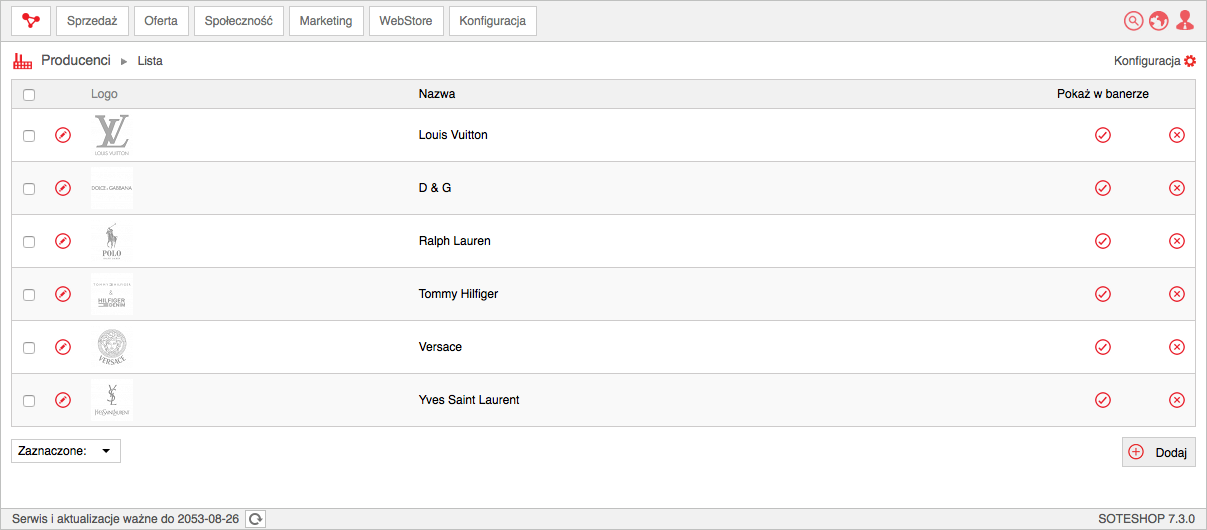Open the globe language icon

coord(1159,21)
